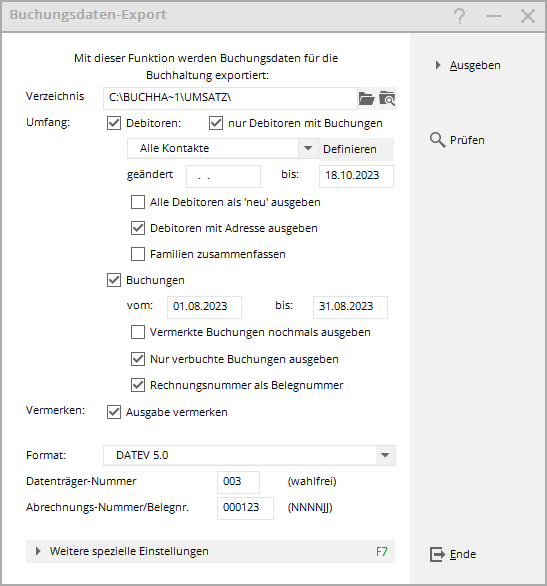Click the Ausgeben button label
This screenshot has height=586, width=547.
click(475, 65)
